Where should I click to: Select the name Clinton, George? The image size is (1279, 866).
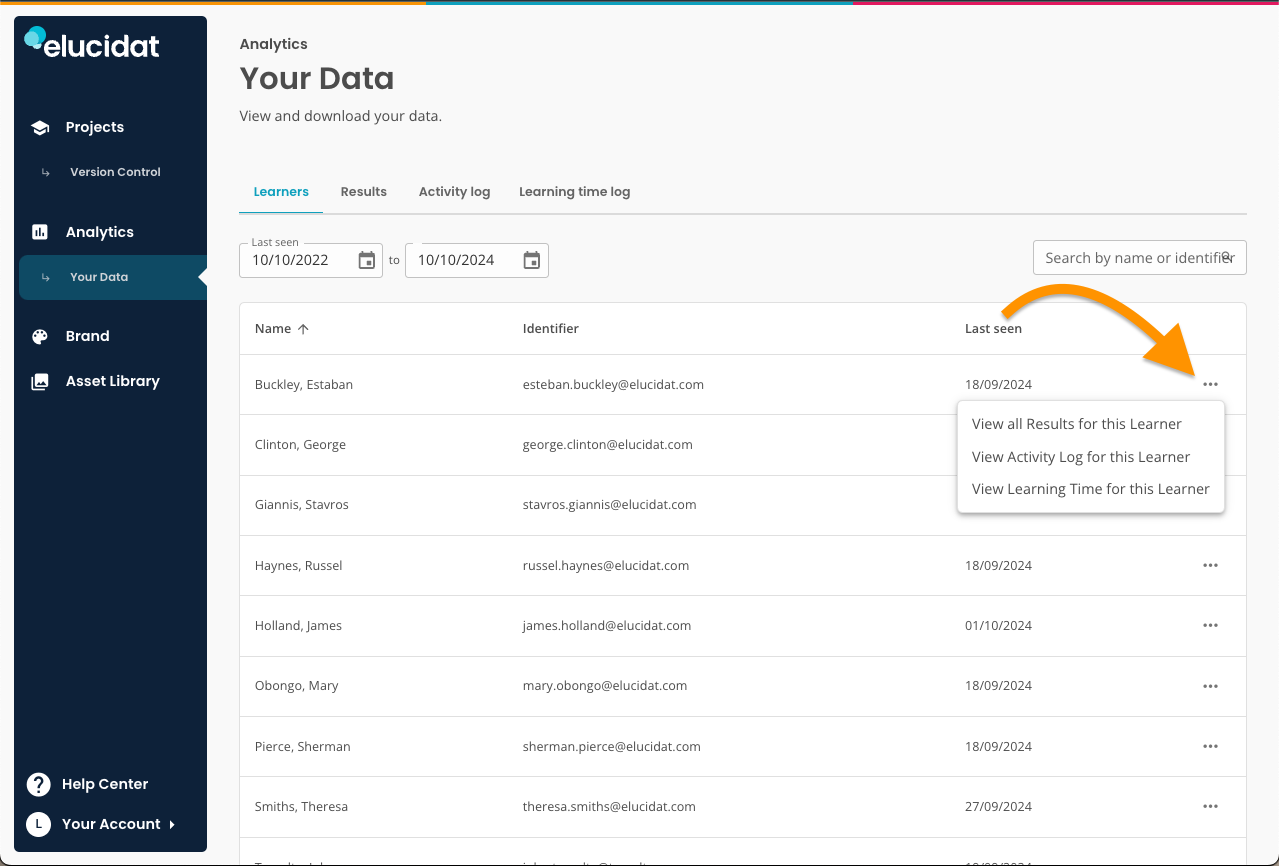click(300, 444)
